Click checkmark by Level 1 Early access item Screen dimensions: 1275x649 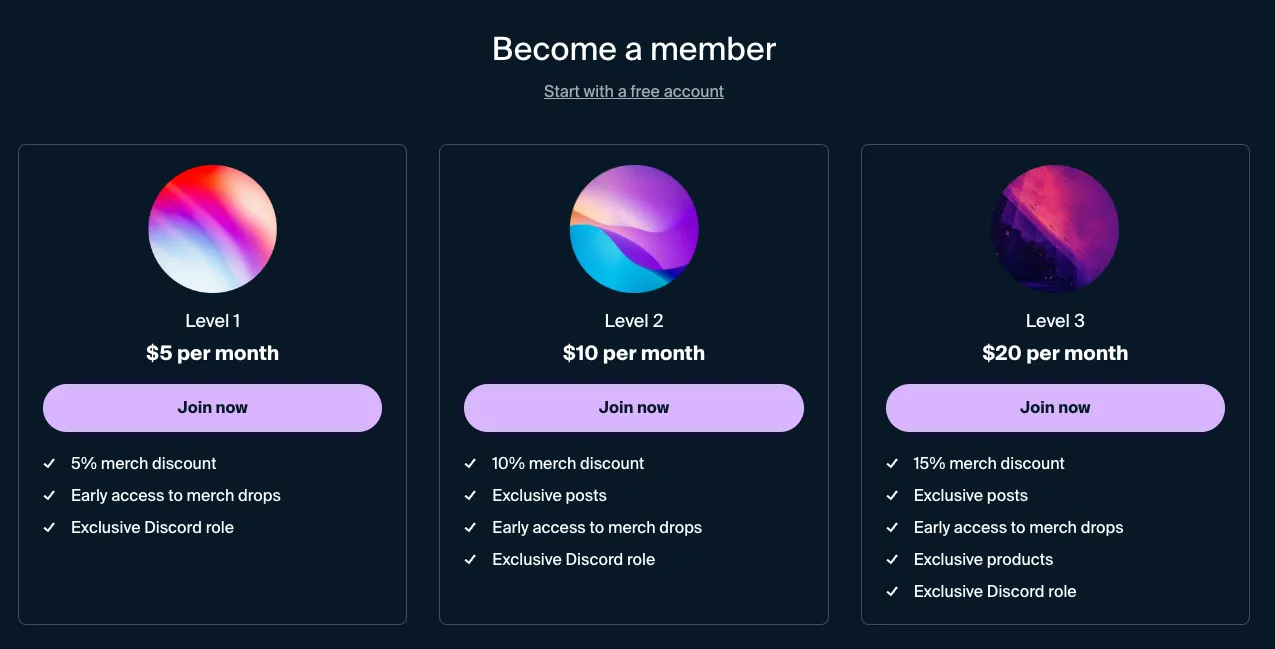click(49, 496)
